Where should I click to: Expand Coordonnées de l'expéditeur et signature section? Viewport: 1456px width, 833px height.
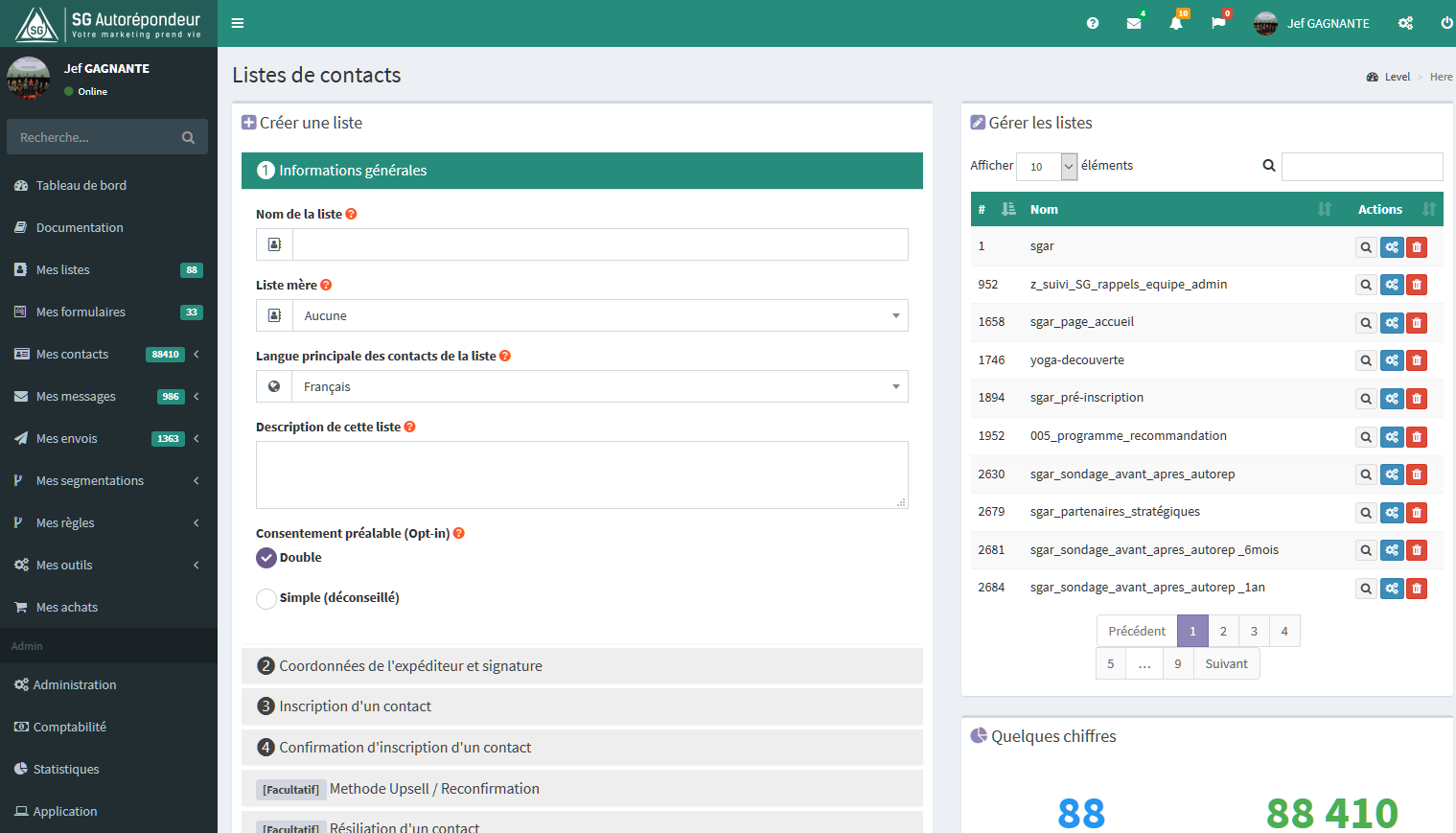pyautogui.click(x=582, y=665)
